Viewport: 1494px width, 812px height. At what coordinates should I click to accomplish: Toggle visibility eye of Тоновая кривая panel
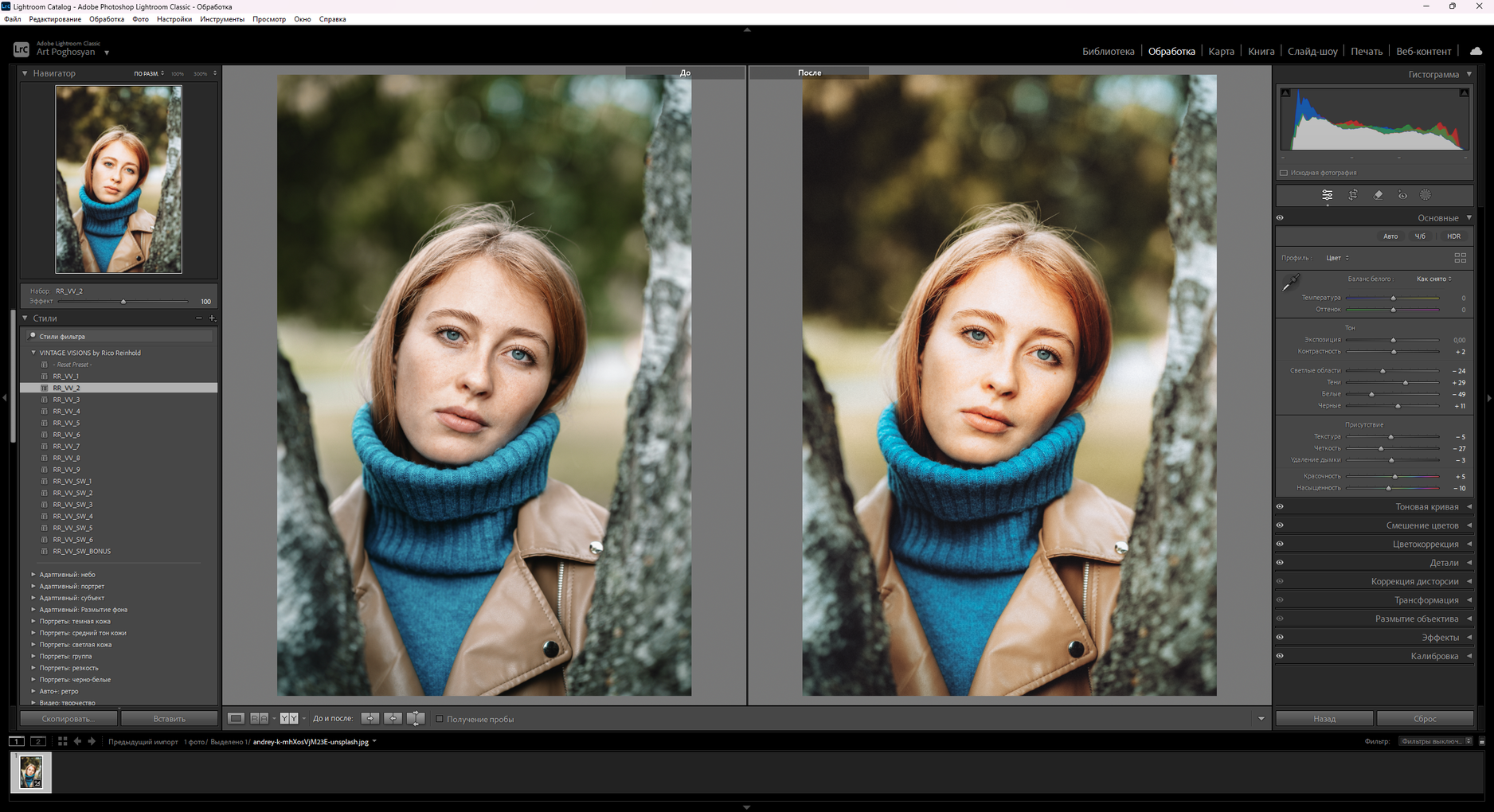click(x=1280, y=507)
